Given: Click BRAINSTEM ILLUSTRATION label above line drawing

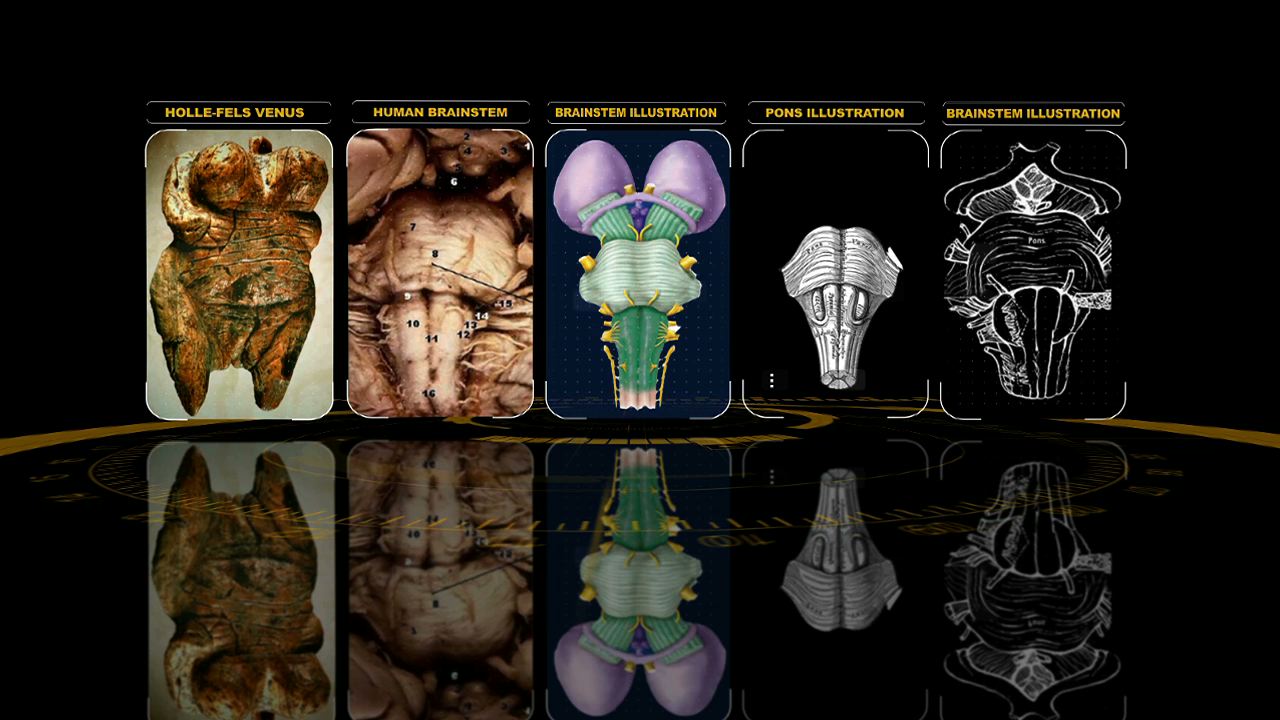Looking at the screenshot, I should 1033,113.
